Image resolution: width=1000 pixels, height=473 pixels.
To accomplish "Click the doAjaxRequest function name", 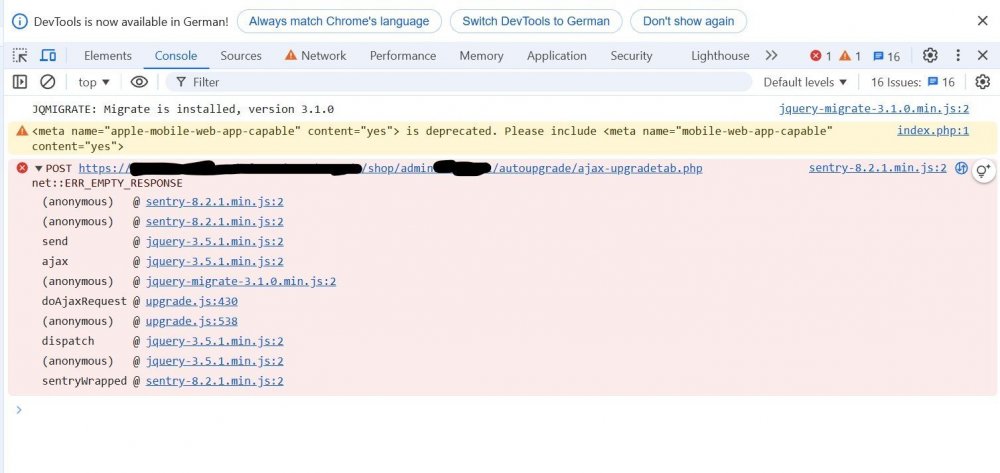I will [x=84, y=301].
